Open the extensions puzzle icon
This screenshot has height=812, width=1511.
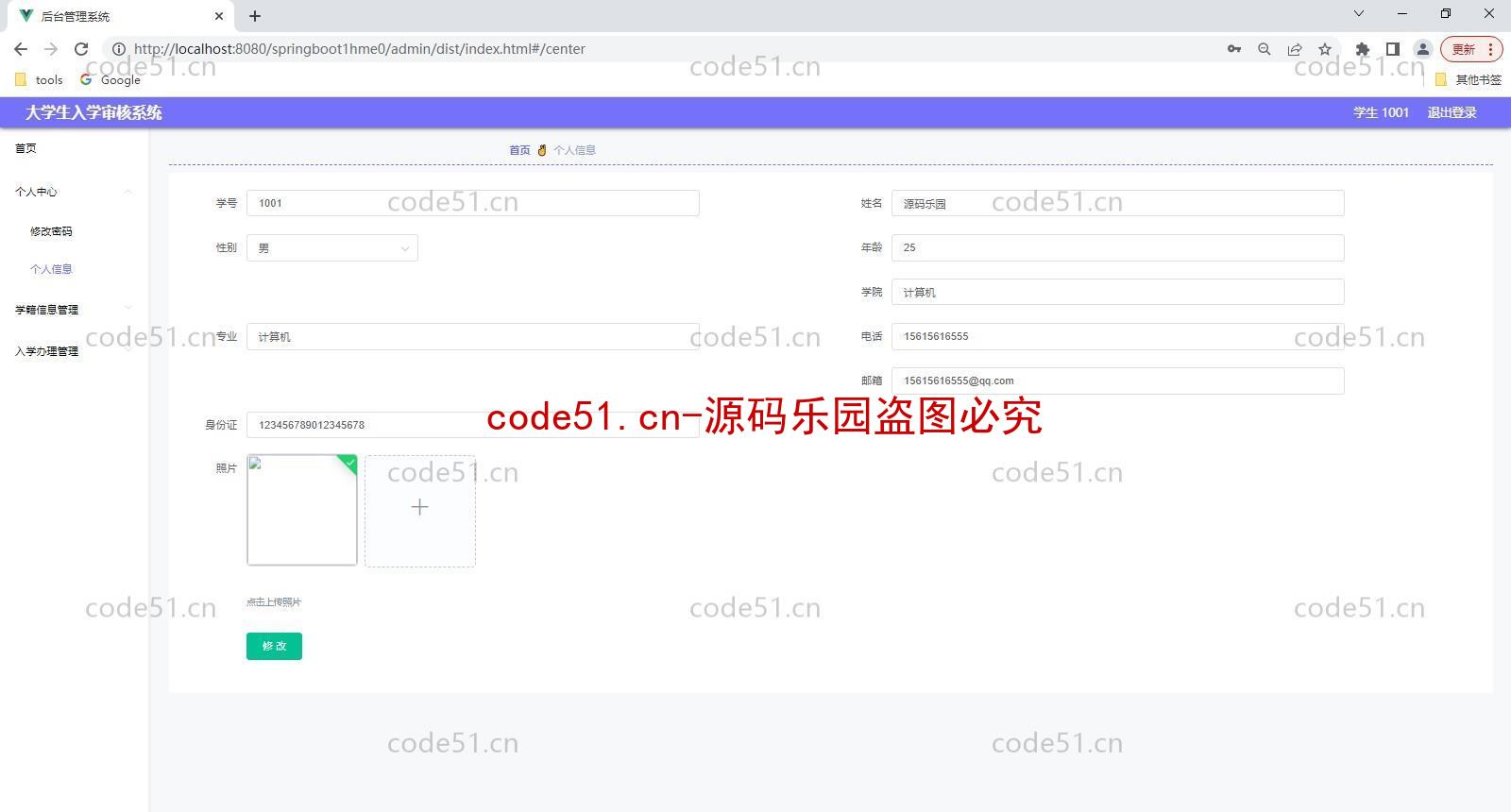click(x=1362, y=49)
